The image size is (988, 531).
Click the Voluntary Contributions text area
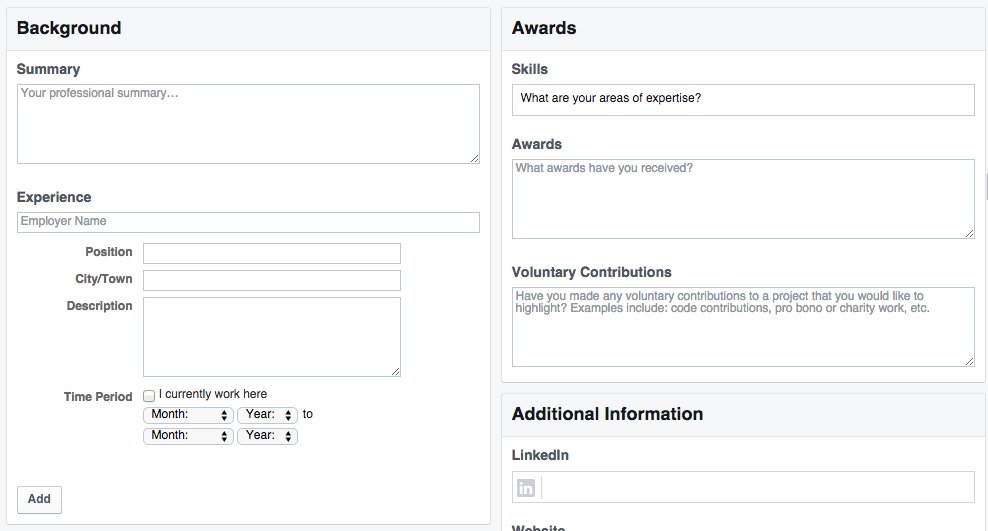pyautogui.click(x=743, y=327)
